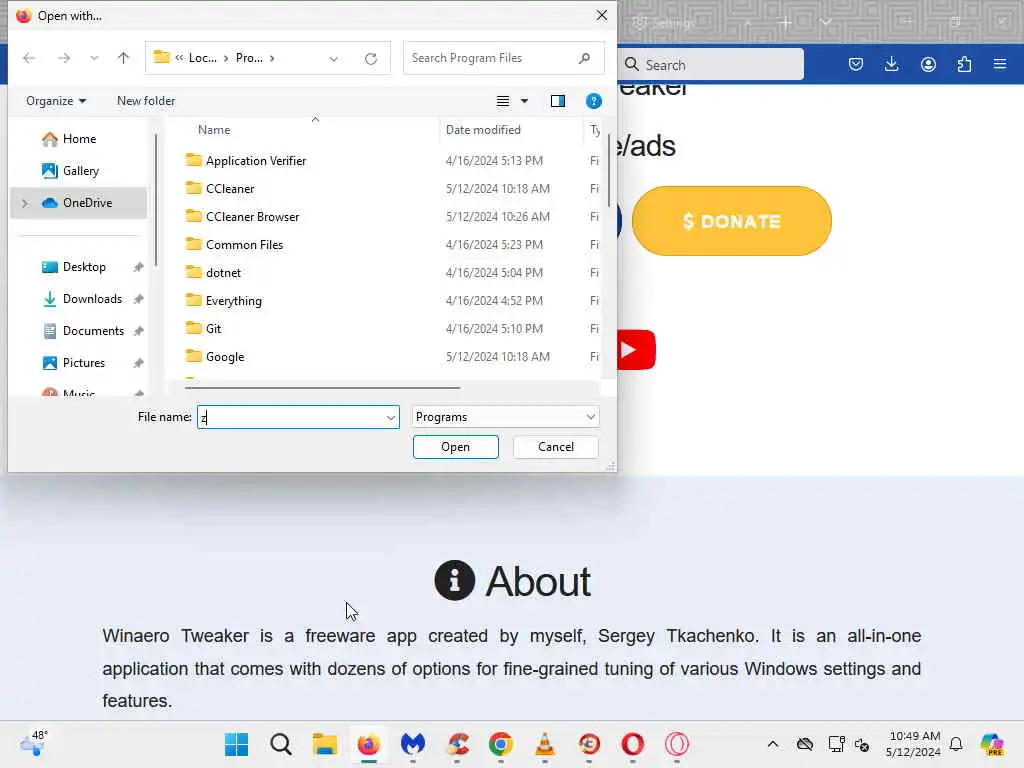The height and width of the screenshot is (768, 1024).
Task: Click the YouTube icon on the page
Action: pos(636,350)
